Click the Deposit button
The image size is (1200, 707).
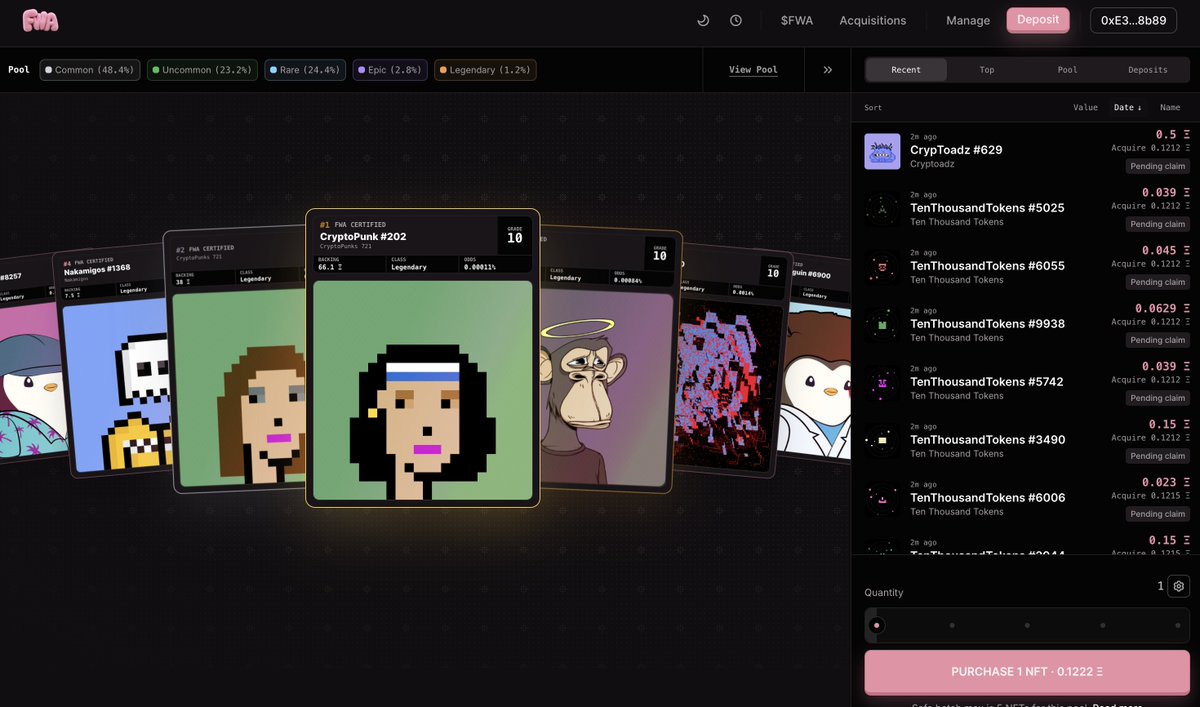1038,20
